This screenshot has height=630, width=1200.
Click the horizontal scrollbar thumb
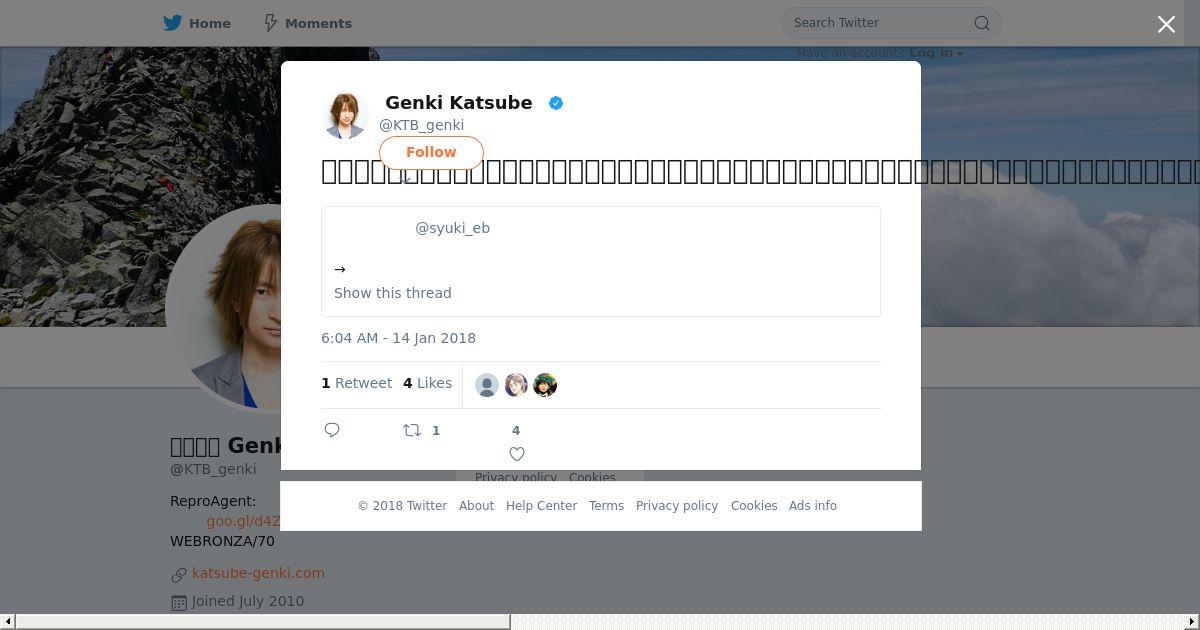(263, 622)
